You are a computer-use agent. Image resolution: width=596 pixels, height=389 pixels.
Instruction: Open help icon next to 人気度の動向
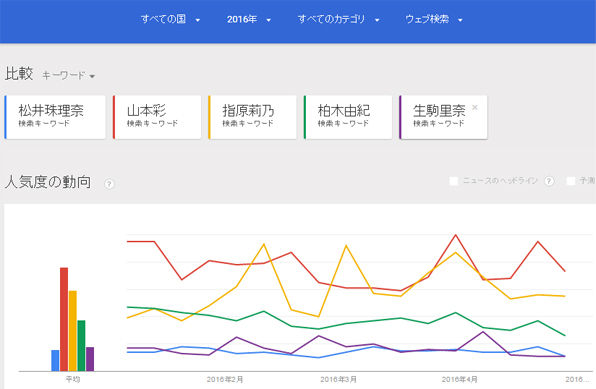[x=109, y=184]
